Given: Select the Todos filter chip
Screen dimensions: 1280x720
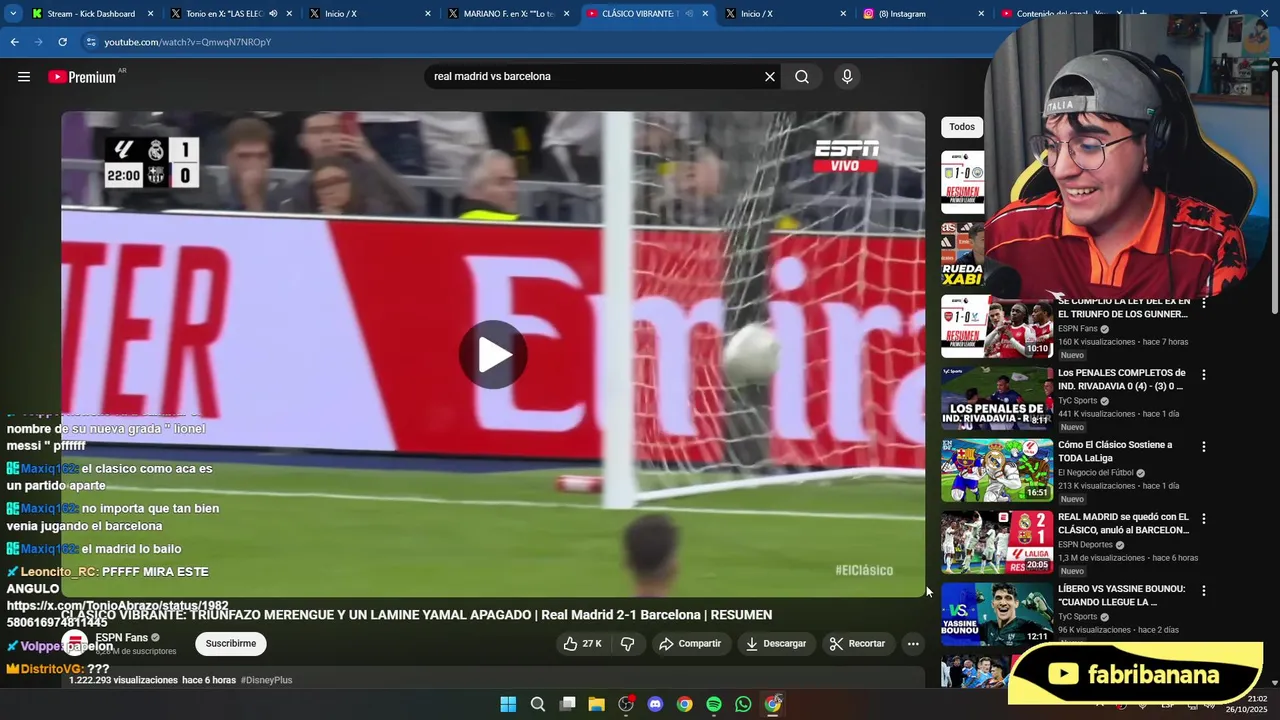Looking at the screenshot, I should (962, 127).
